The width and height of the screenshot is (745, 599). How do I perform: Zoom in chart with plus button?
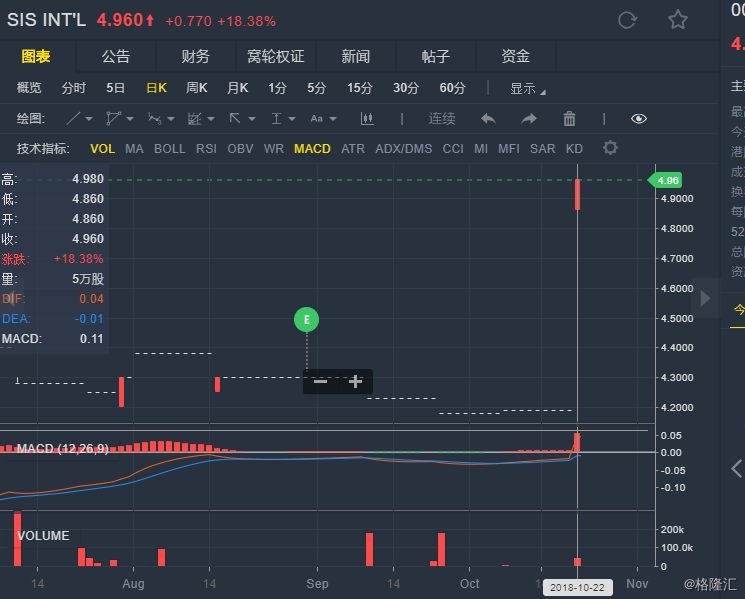click(355, 381)
